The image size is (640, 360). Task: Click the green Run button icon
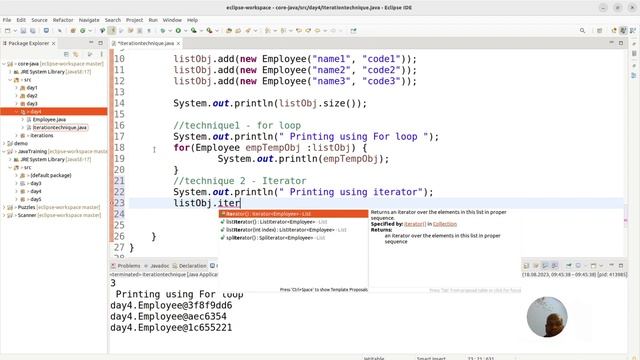coord(178,31)
